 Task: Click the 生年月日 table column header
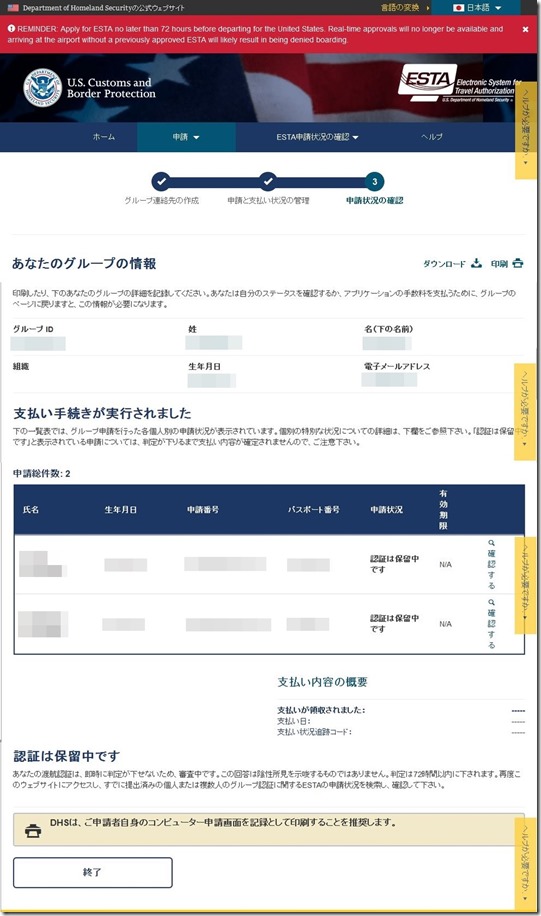coord(120,509)
